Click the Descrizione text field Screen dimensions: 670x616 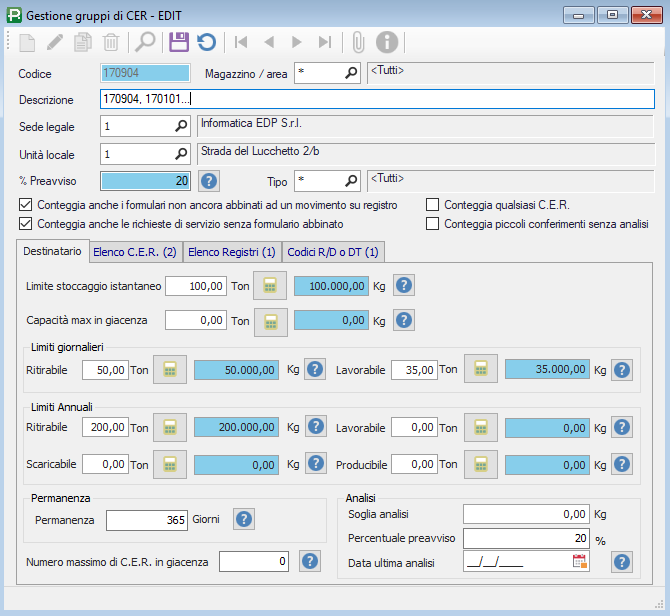(x=377, y=100)
